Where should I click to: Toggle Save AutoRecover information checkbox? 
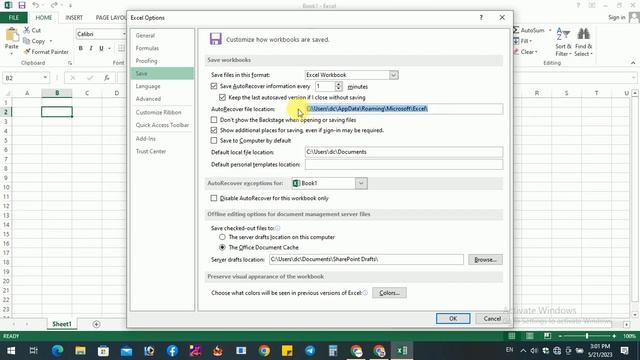pos(214,86)
